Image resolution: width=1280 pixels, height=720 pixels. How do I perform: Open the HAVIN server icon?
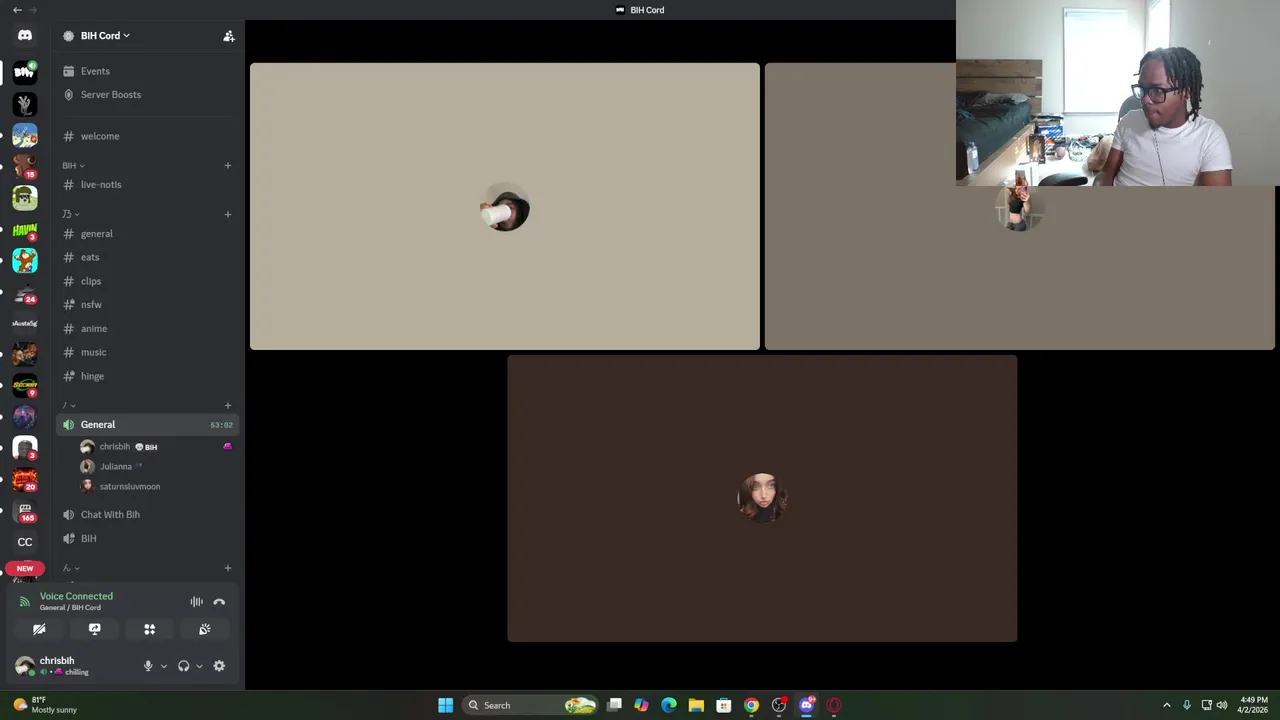[25, 230]
